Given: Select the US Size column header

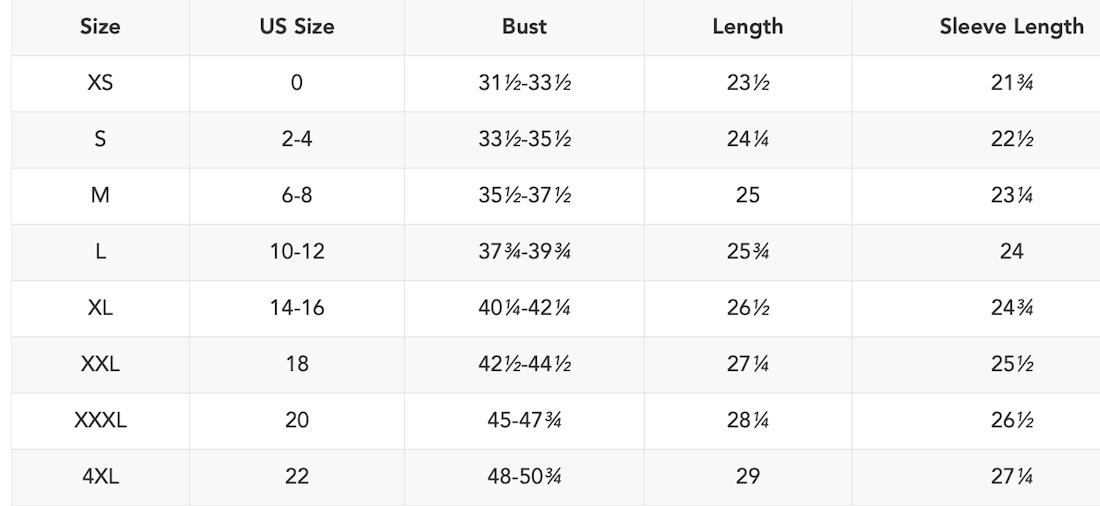Looking at the screenshot, I should [297, 27].
